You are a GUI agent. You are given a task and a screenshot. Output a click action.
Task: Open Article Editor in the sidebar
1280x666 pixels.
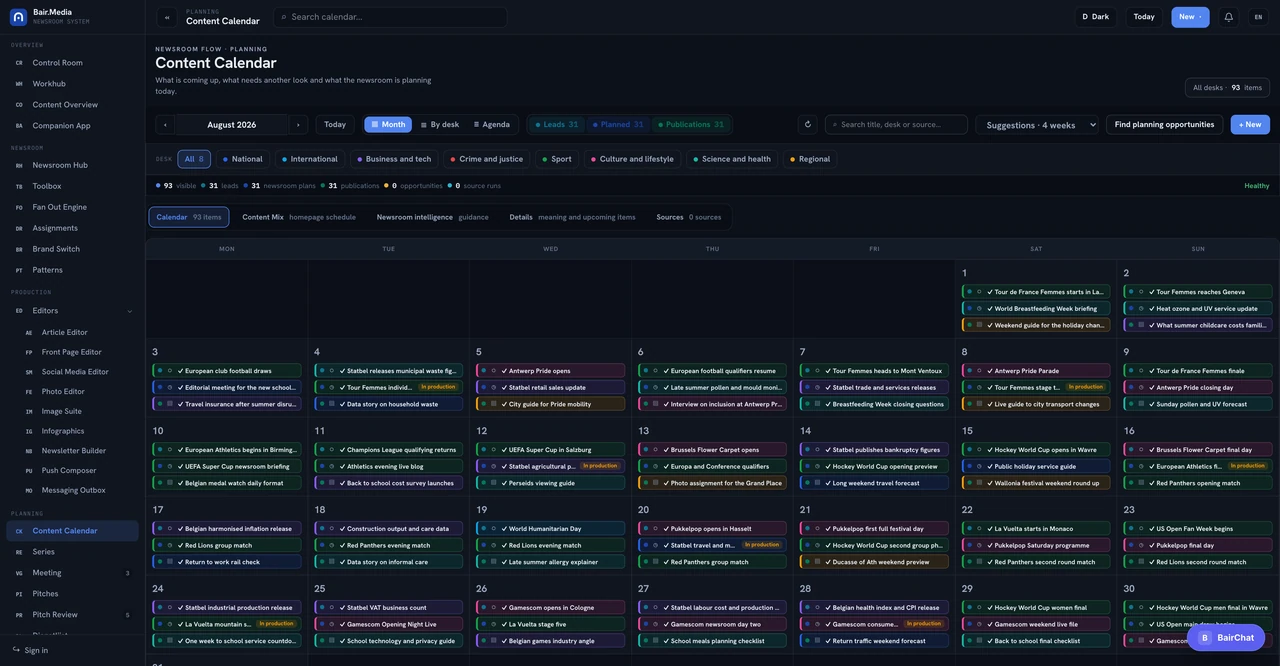[78, 332]
